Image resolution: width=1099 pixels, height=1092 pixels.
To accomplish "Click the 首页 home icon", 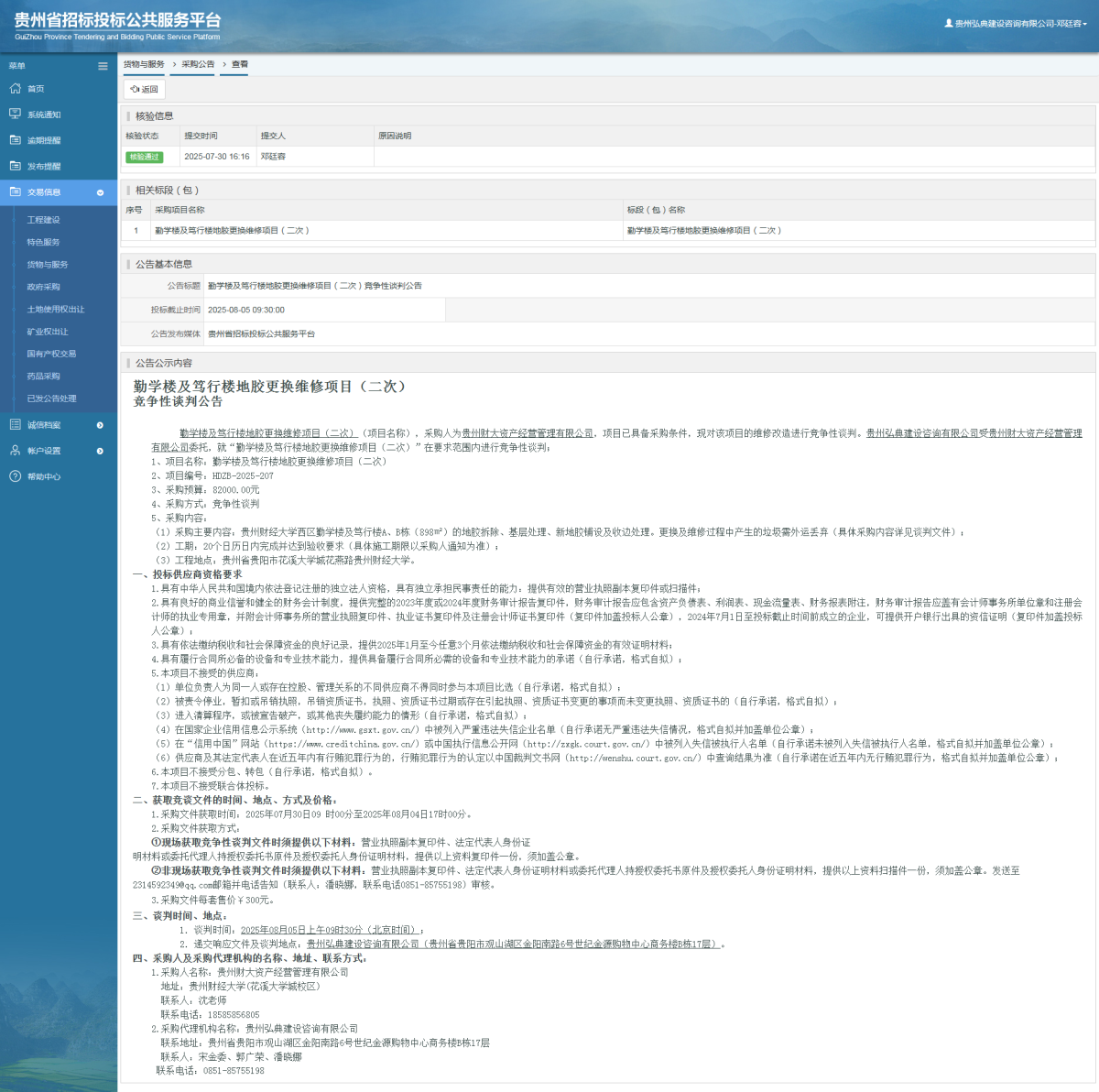I will click(x=15, y=89).
